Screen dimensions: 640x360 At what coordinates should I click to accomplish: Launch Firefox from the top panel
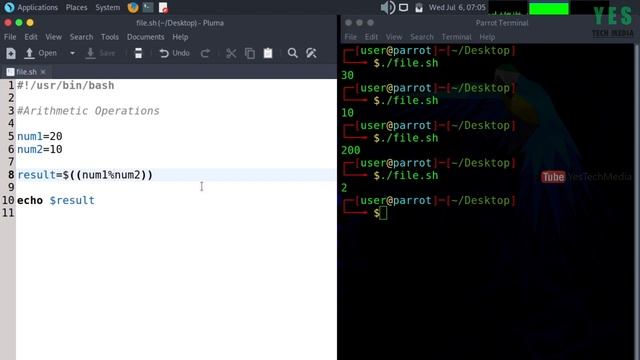(133, 7)
